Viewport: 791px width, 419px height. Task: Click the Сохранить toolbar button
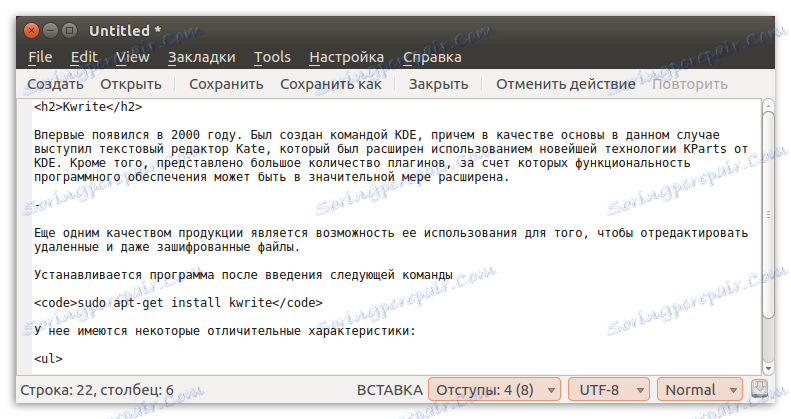coord(226,84)
